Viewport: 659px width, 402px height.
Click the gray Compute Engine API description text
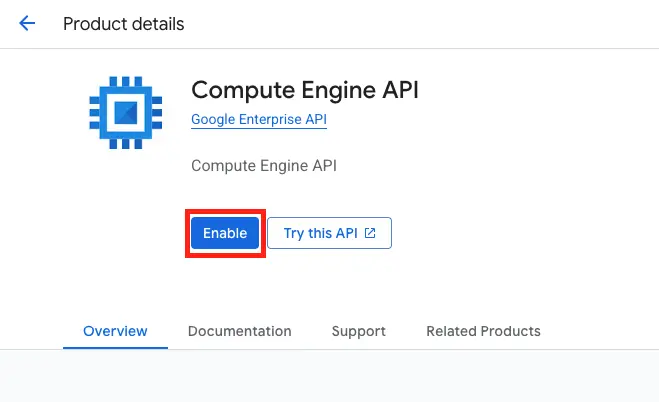263,165
